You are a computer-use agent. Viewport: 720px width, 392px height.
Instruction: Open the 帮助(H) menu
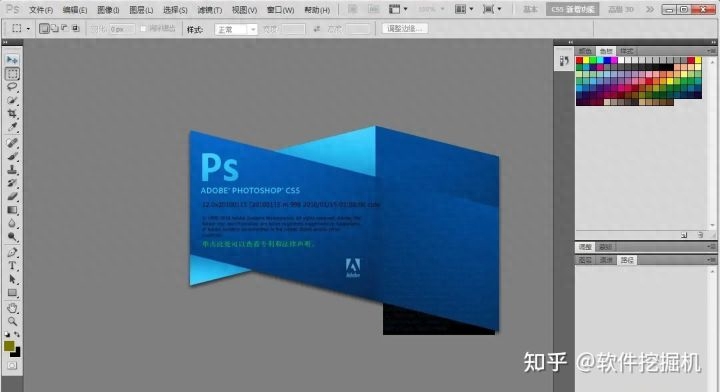[317, 10]
